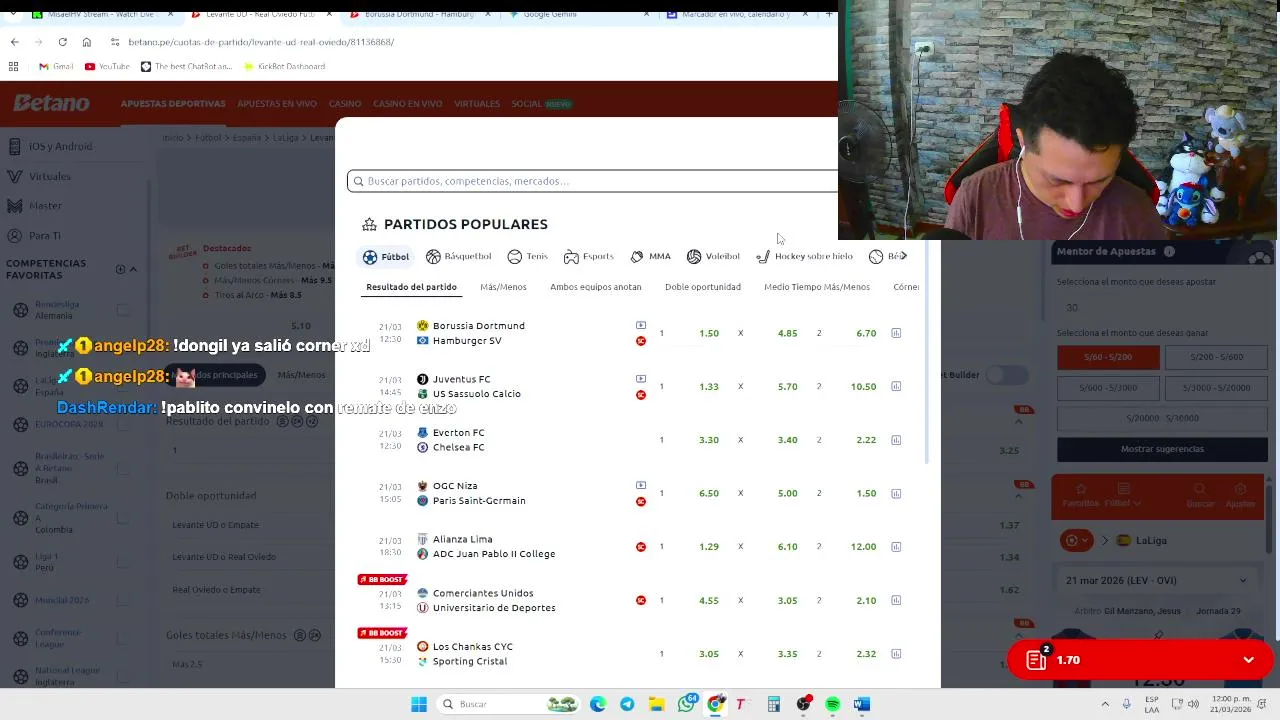Click live stream icon on Juventus FC row
The width and height of the screenshot is (1280, 720).
click(641, 379)
